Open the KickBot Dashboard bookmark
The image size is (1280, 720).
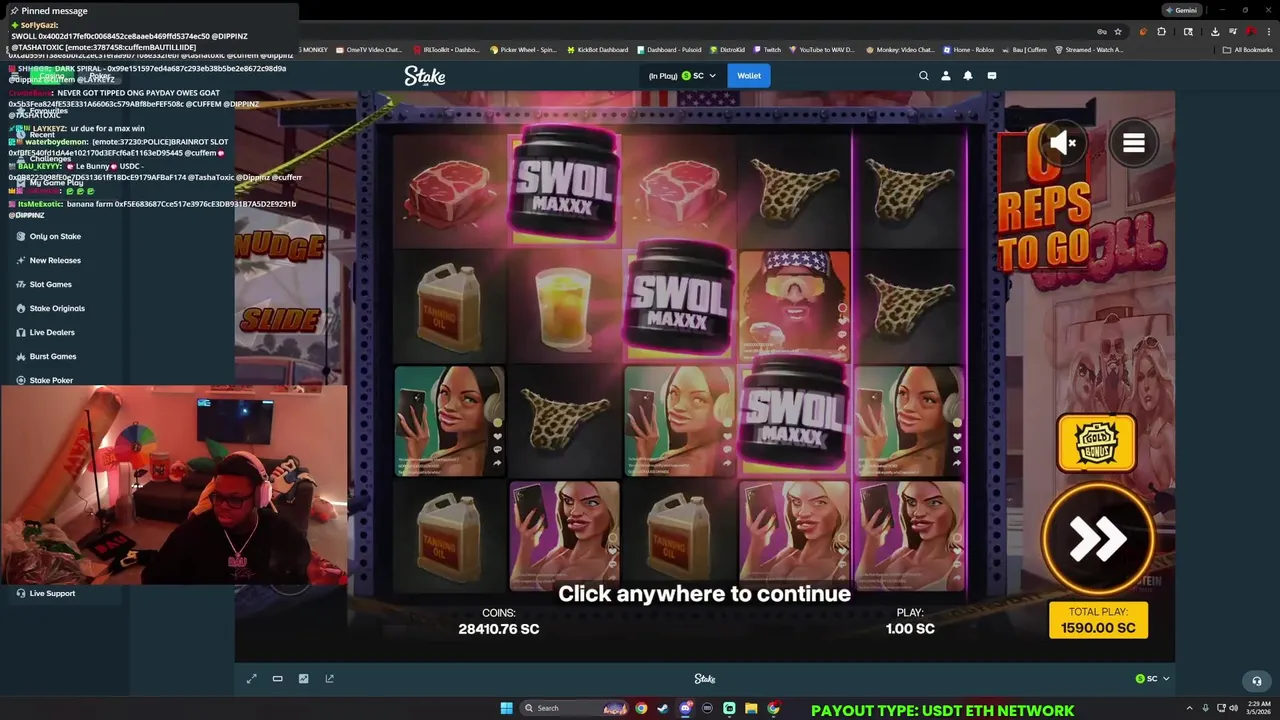pos(598,50)
